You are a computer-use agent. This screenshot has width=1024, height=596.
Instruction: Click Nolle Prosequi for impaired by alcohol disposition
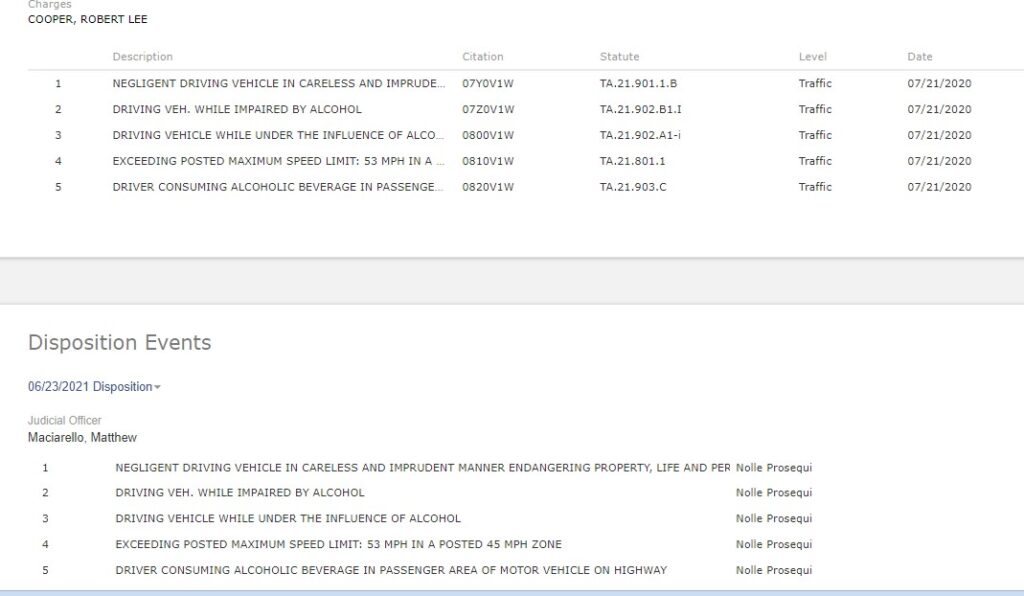(x=774, y=493)
